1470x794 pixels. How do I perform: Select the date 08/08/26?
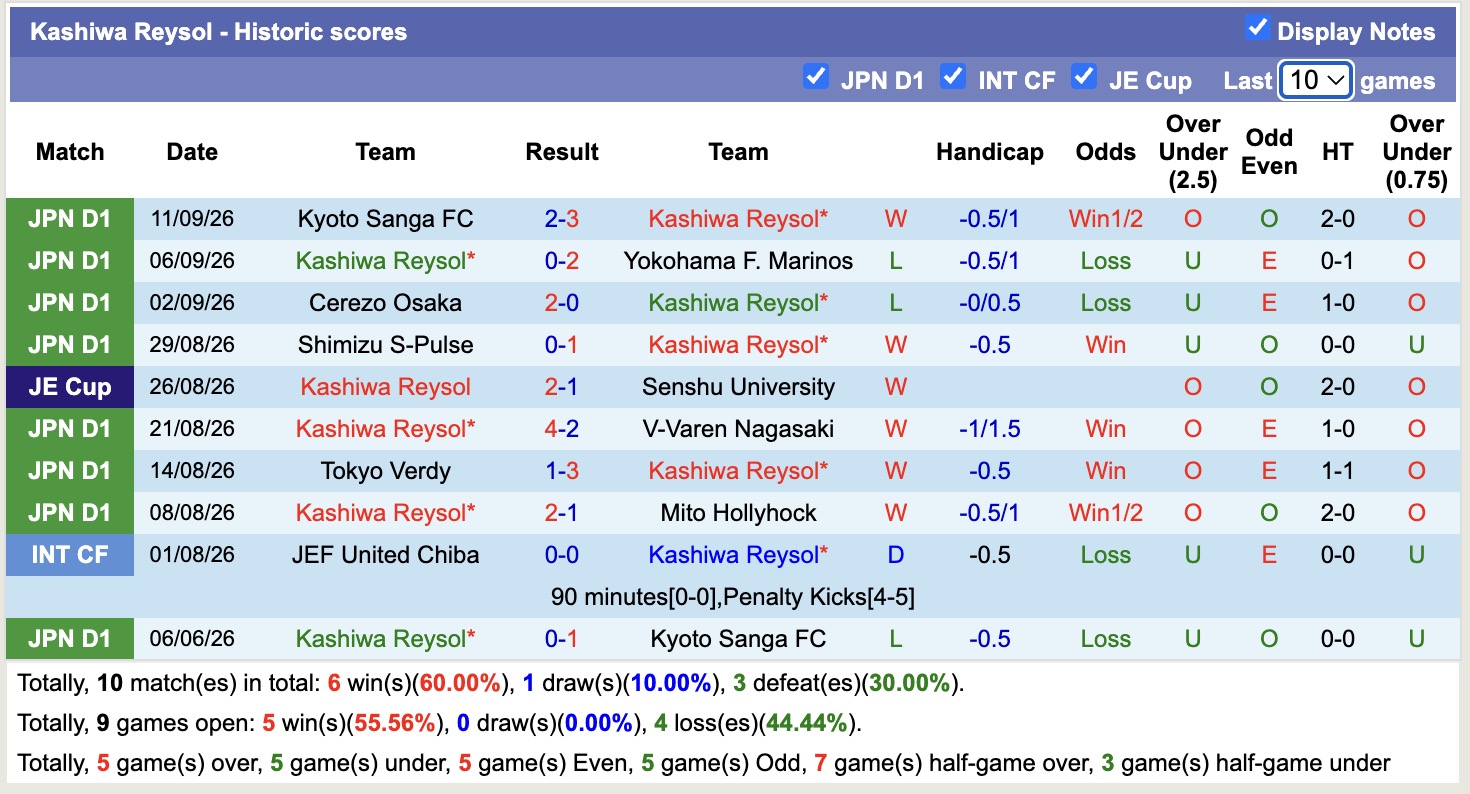(192, 513)
